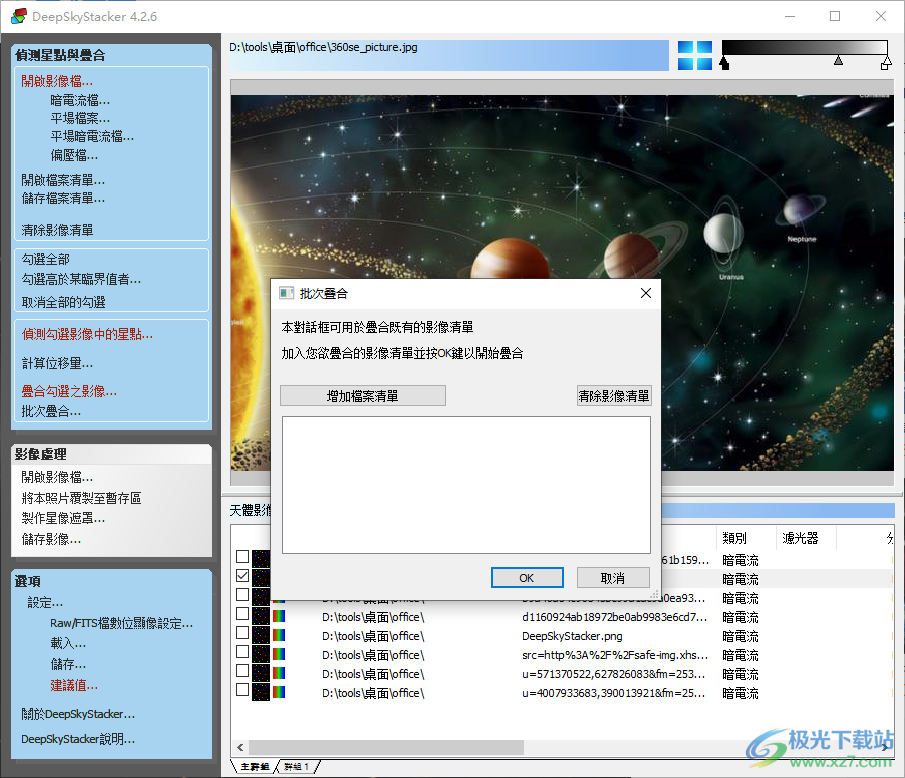Switch to the 主群組 tab
This screenshot has width=905, height=778.
click(254, 766)
